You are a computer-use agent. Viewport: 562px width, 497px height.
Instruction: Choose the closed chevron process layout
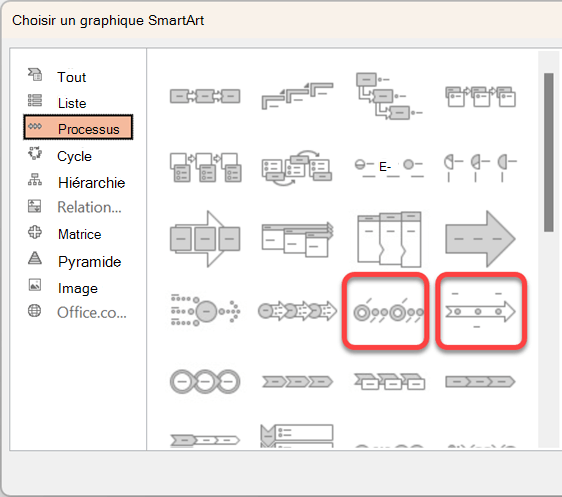point(480,382)
